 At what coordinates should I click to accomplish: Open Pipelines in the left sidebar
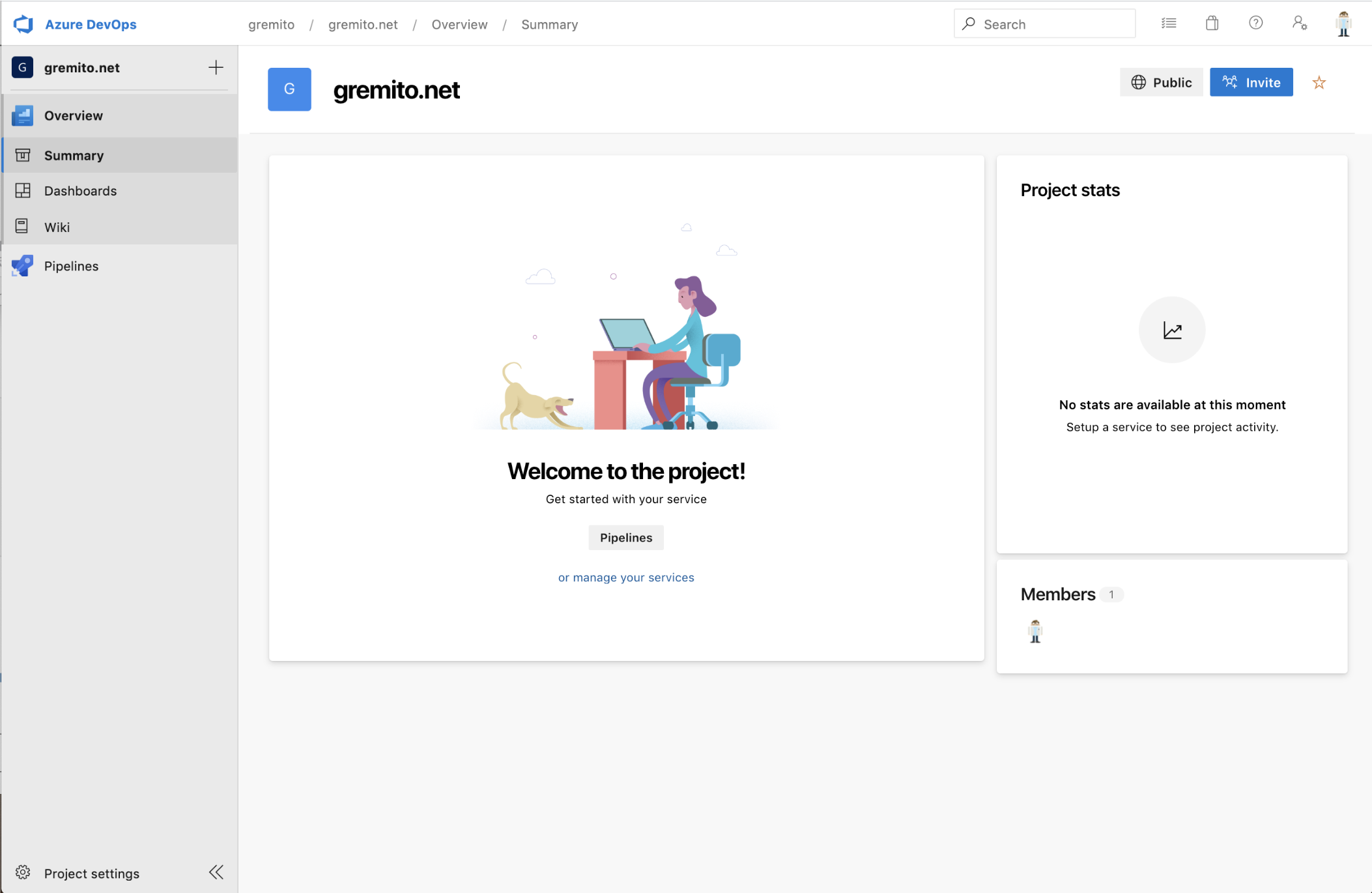point(71,266)
